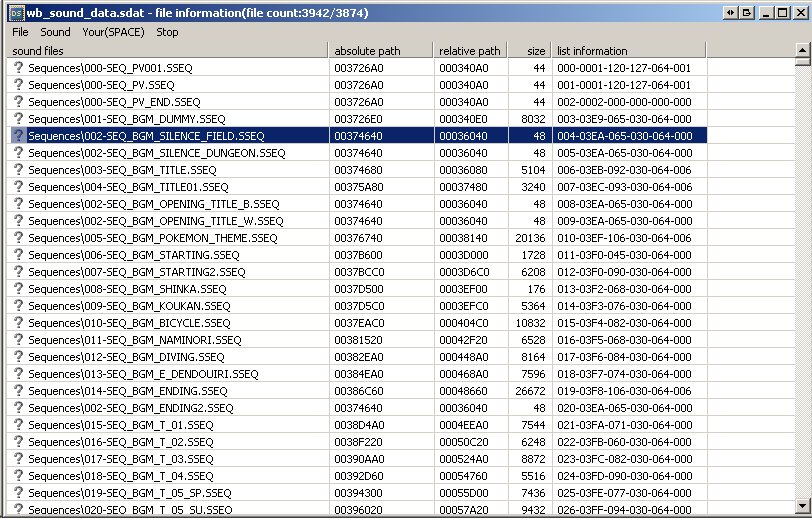Click the icon of 014-SEQ_BGM_ENDING.SSEQ row
The image size is (812, 518).
[x=17, y=391]
